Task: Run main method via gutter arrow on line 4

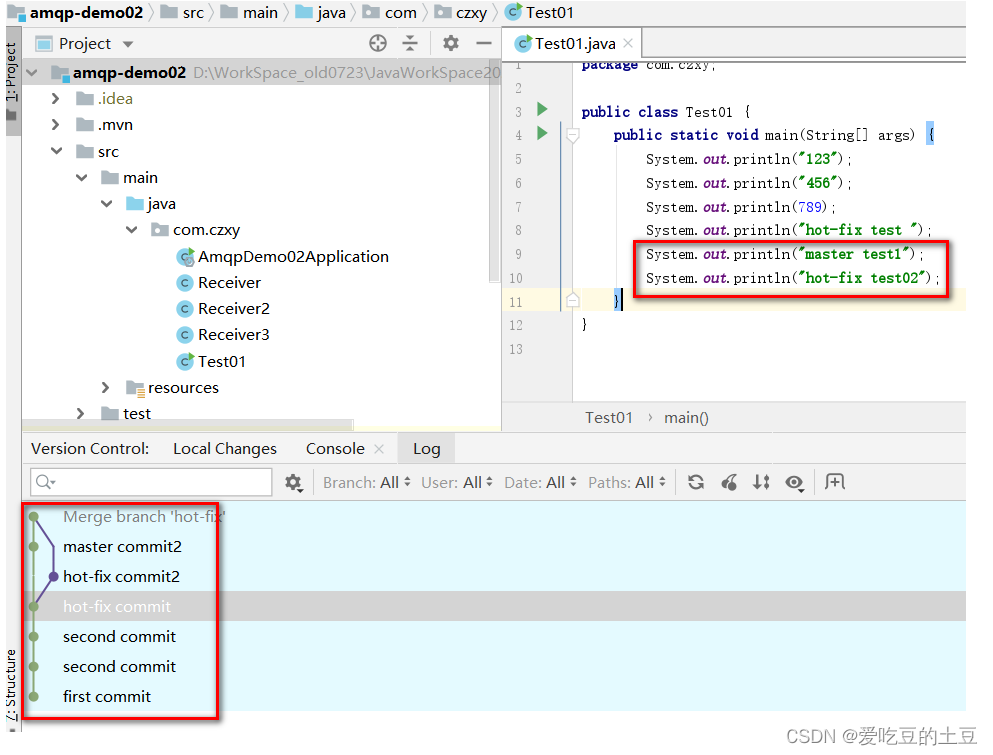Action: (542, 133)
